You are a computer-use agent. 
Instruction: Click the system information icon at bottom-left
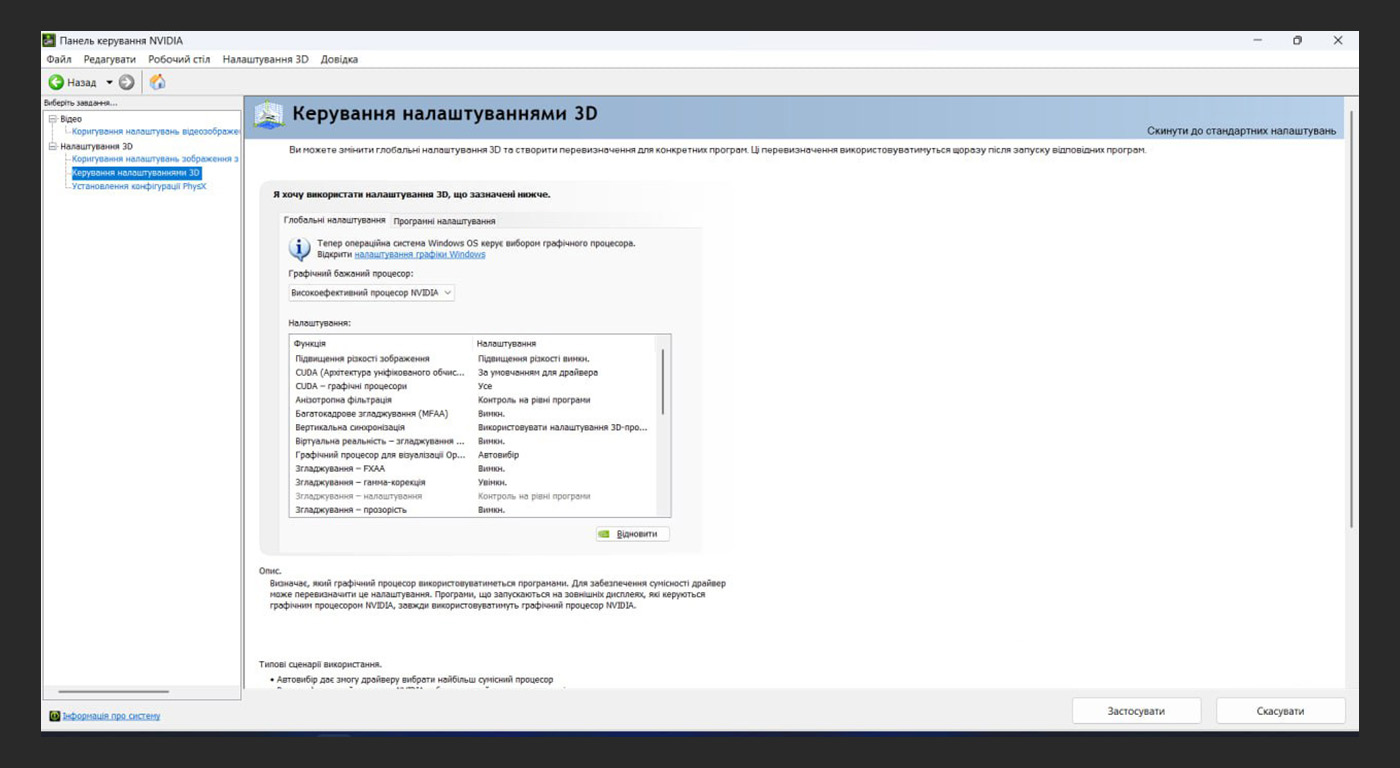(55, 716)
